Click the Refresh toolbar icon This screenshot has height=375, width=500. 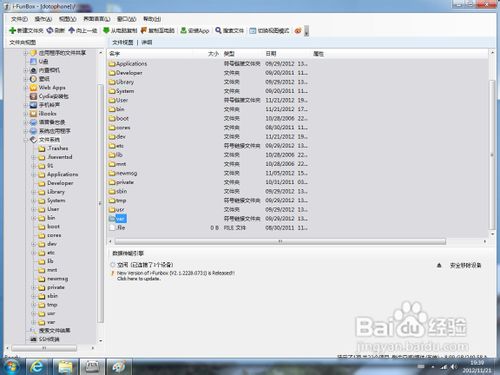[x=50, y=30]
